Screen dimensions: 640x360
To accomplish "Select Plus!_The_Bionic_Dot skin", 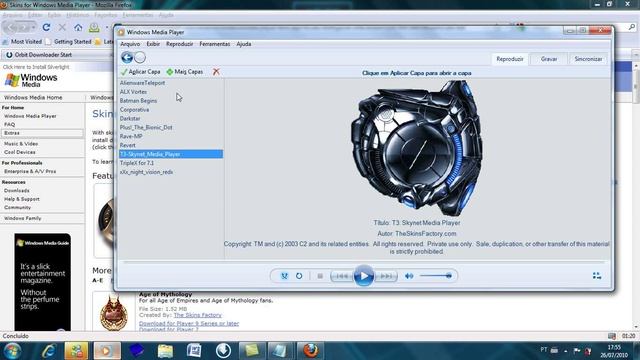I will 171,127.
